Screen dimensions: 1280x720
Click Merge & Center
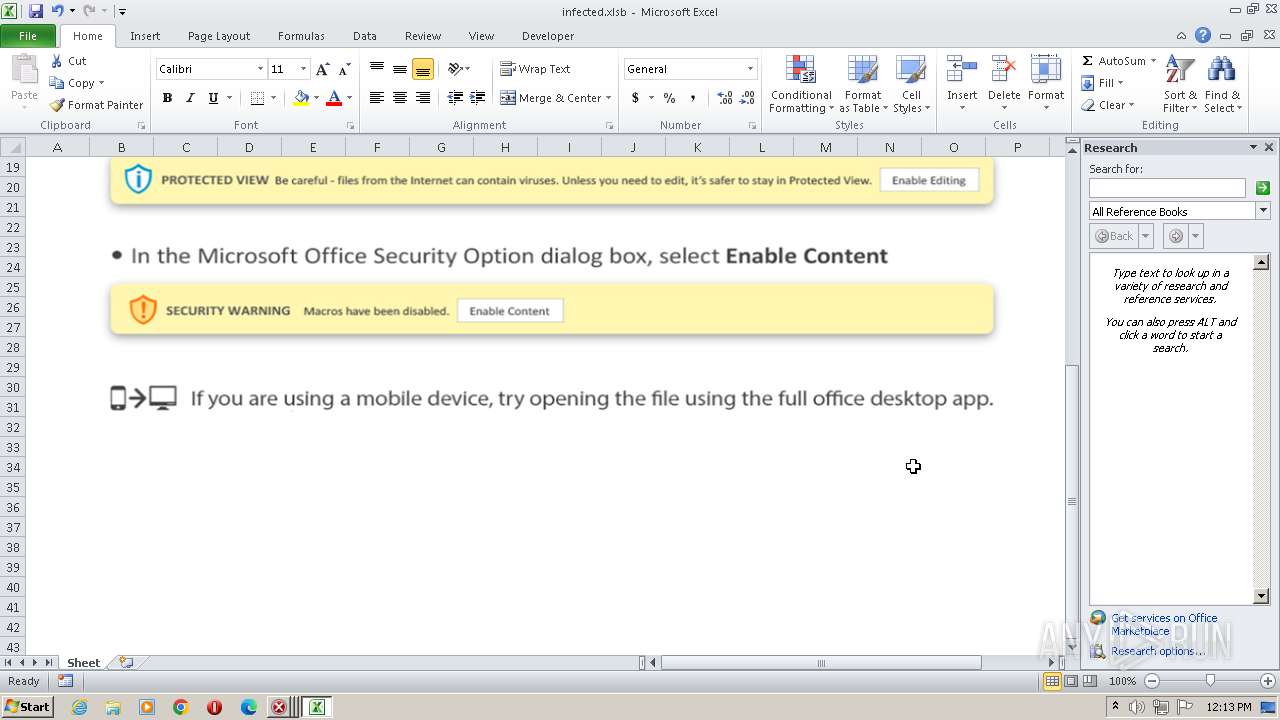tap(549, 98)
